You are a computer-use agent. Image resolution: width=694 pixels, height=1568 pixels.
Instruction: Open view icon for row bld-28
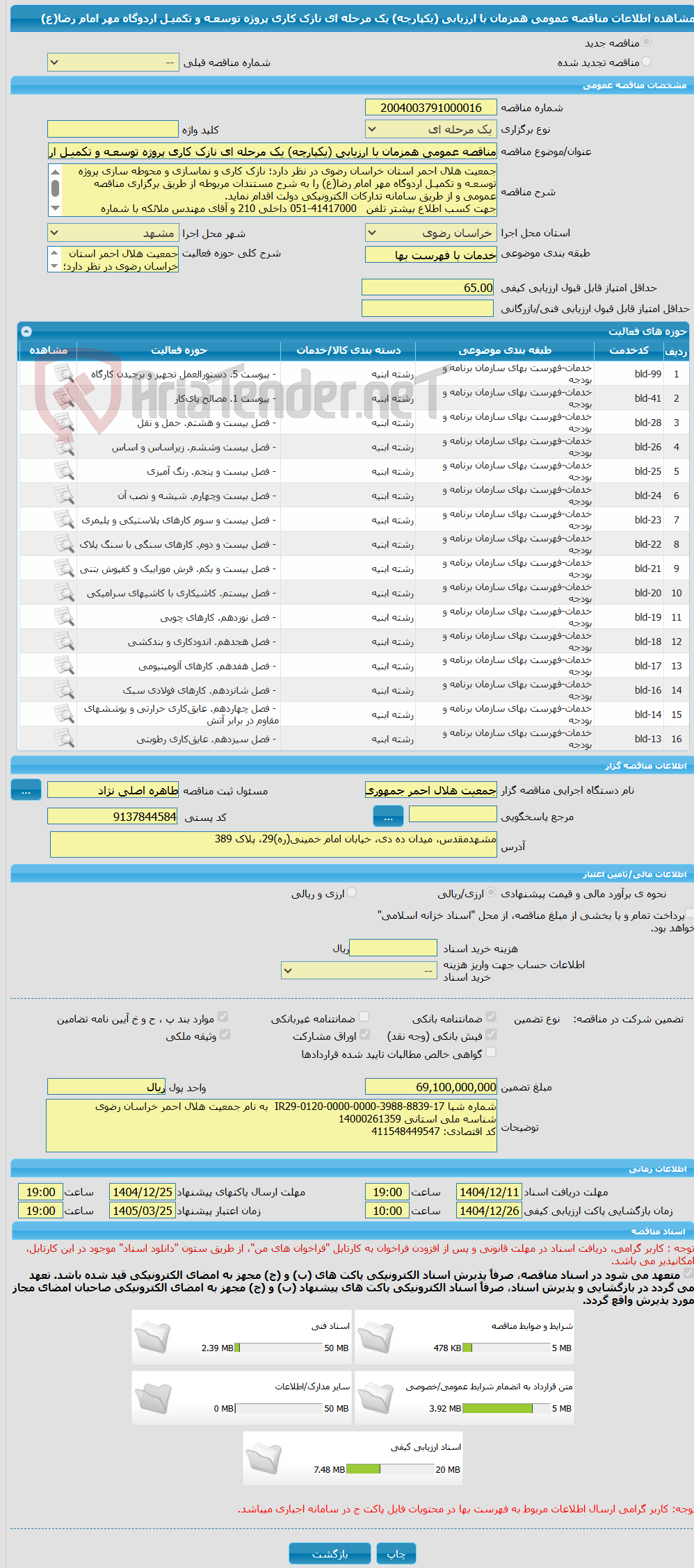64,423
